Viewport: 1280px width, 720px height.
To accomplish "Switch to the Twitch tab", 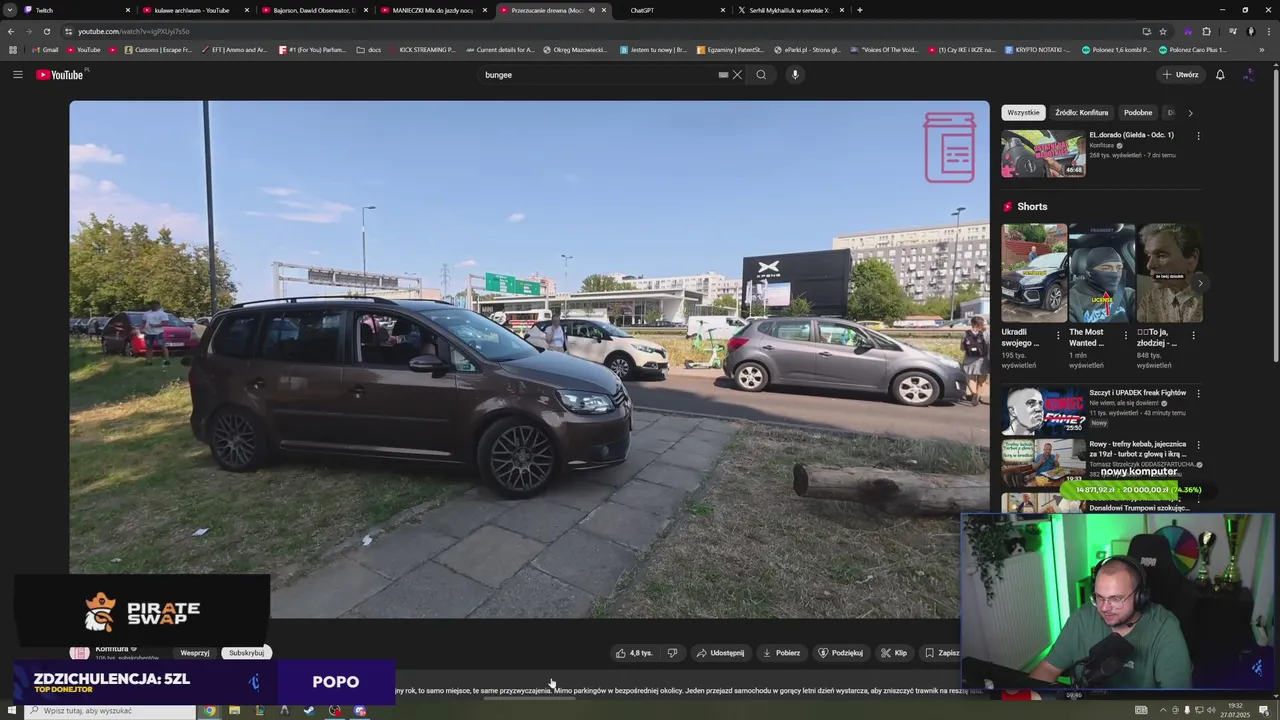I will click(x=73, y=10).
